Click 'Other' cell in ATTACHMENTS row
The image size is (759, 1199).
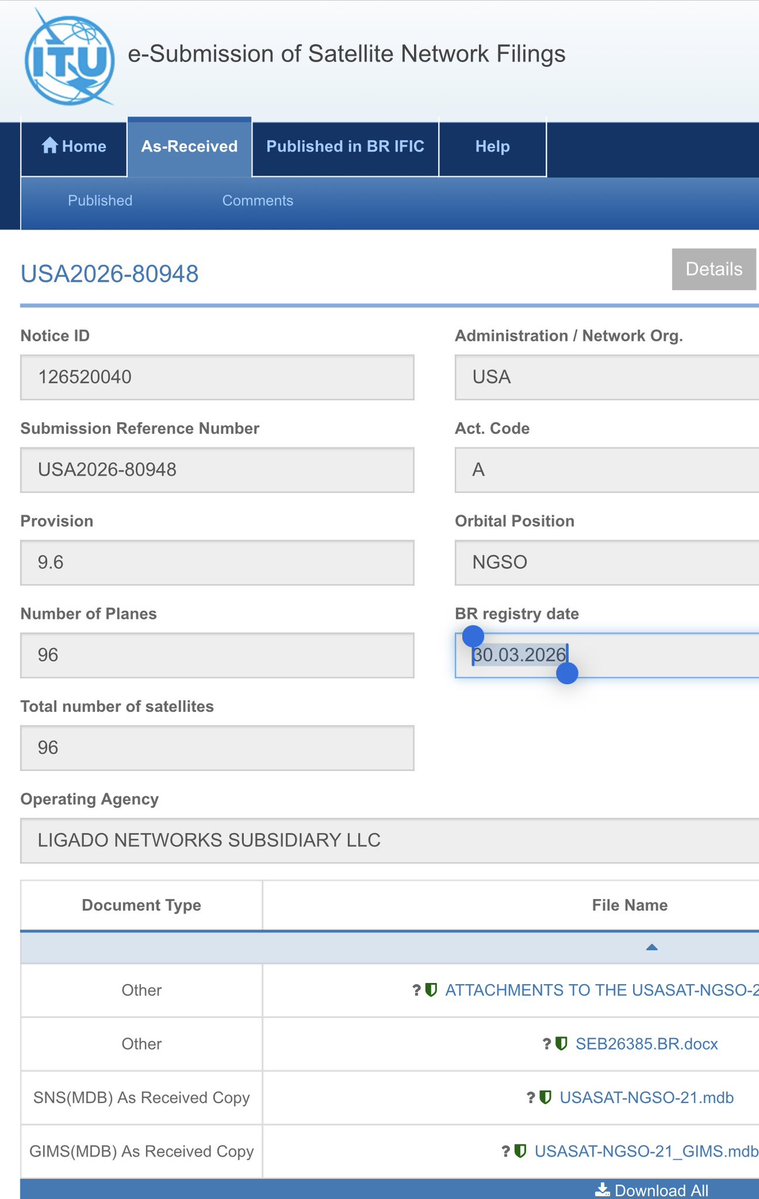(x=141, y=990)
